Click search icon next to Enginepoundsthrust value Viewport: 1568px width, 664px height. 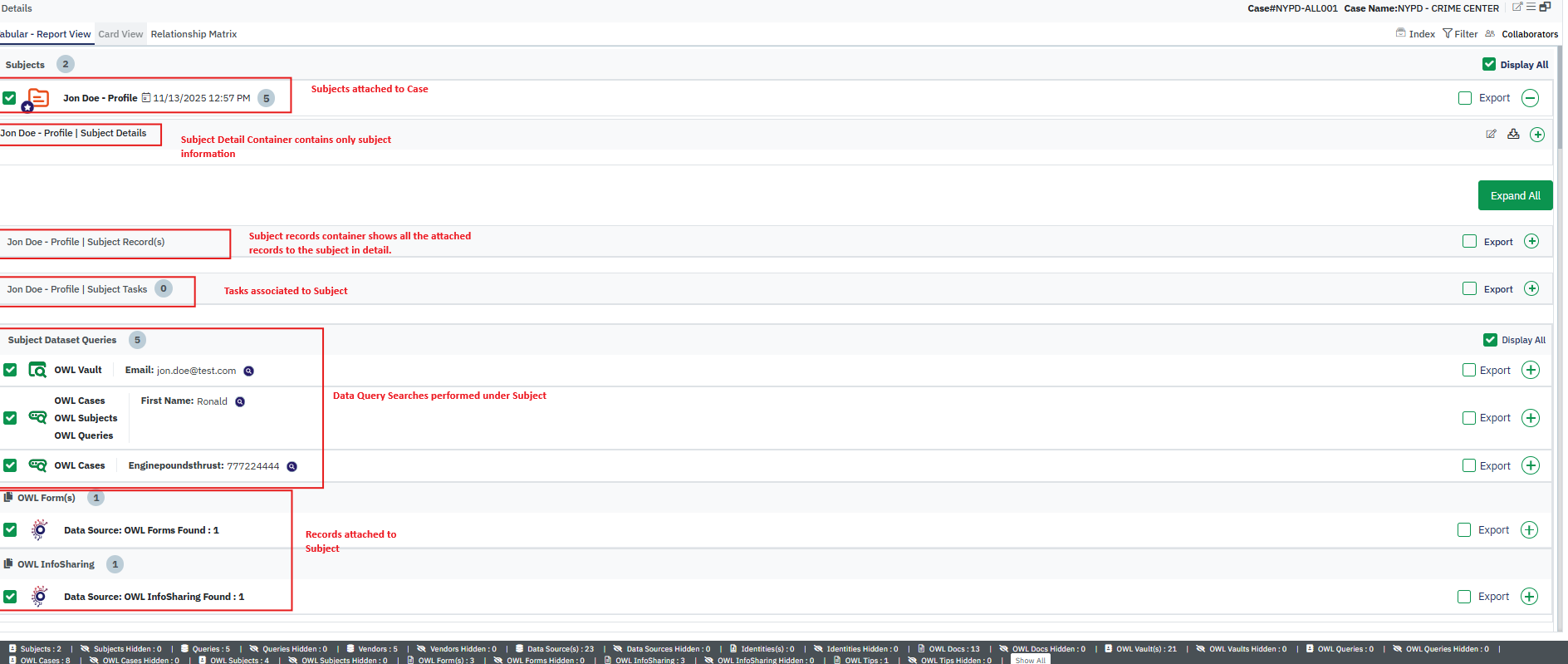pyautogui.click(x=292, y=467)
